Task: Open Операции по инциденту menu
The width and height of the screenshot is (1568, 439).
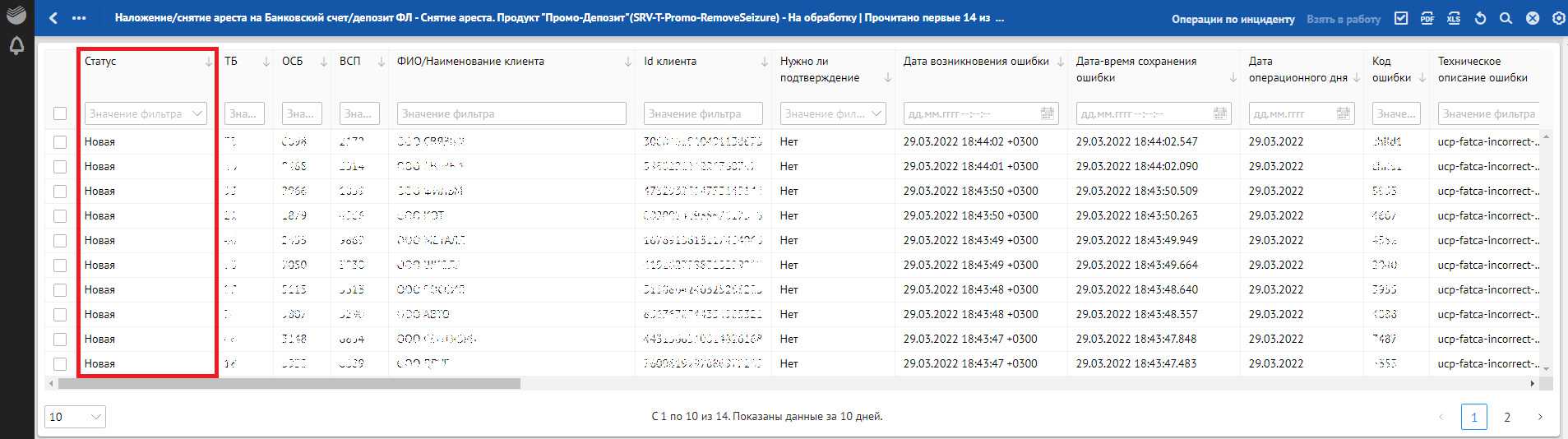Action: point(1233,19)
